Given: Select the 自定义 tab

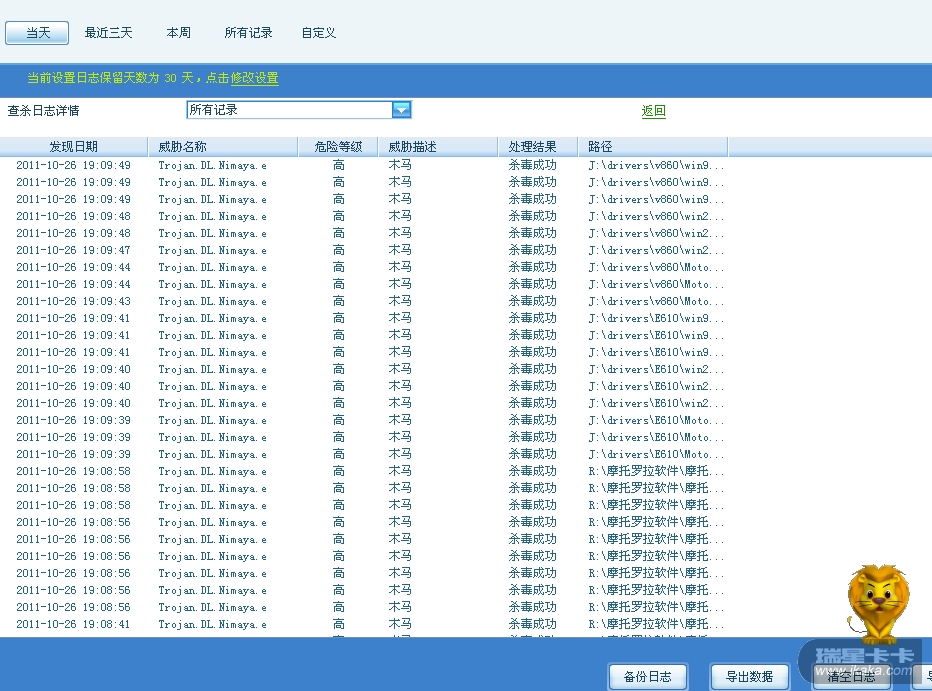Looking at the screenshot, I should pos(318,33).
